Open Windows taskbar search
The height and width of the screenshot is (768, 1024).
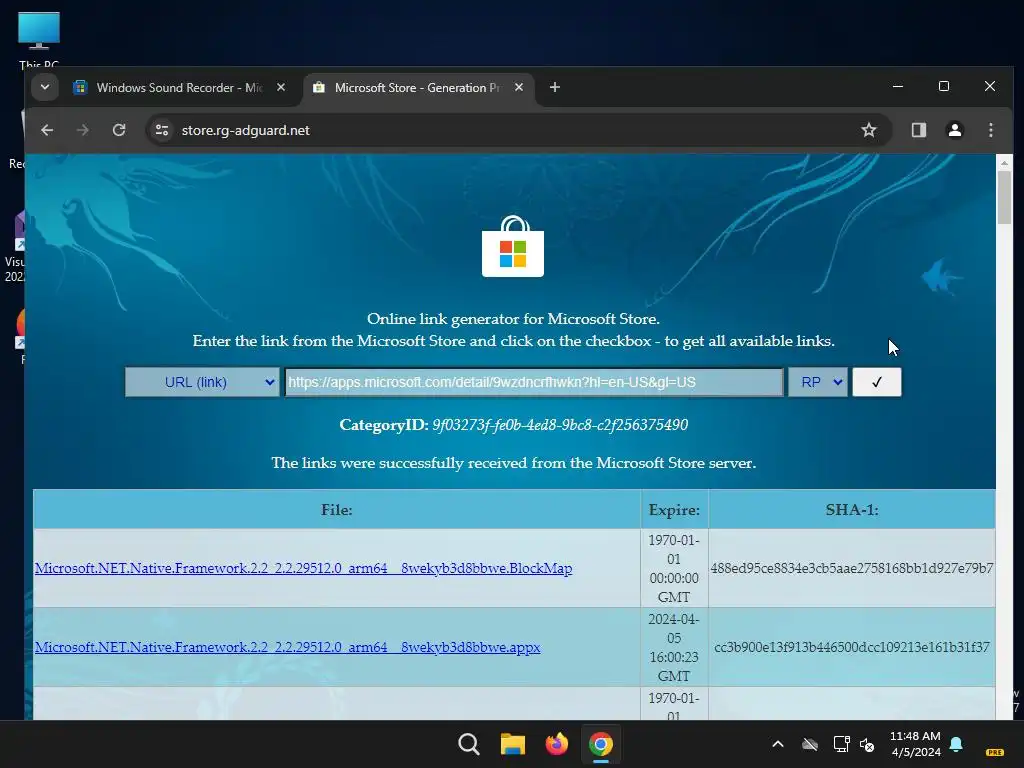click(469, 744)
